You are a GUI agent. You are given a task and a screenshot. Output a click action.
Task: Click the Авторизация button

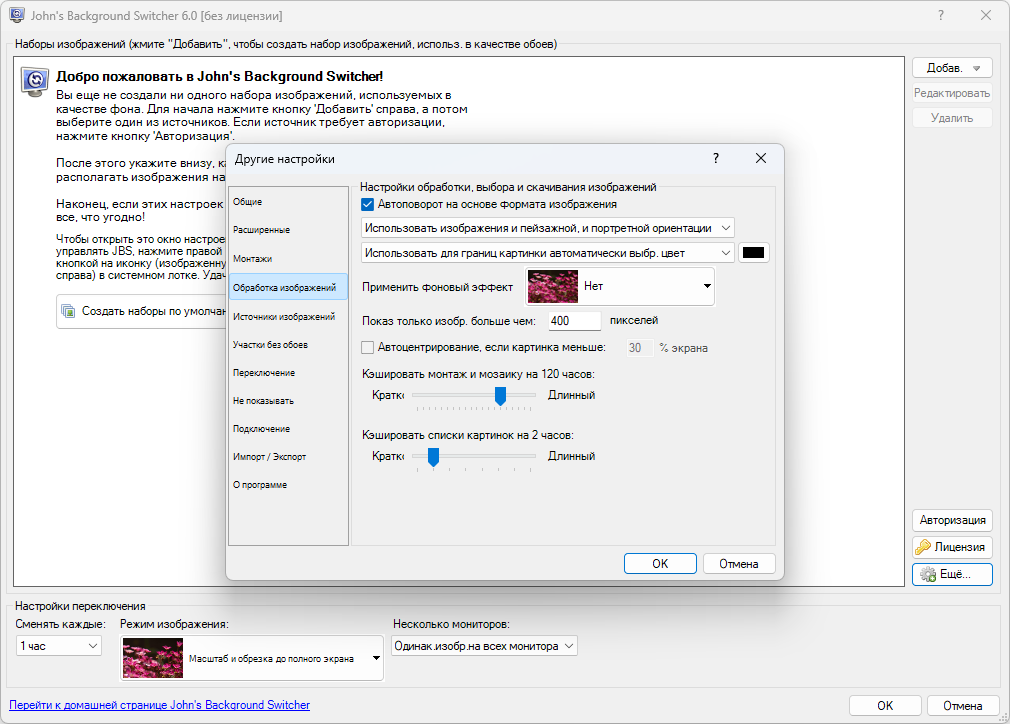(952, 520)
